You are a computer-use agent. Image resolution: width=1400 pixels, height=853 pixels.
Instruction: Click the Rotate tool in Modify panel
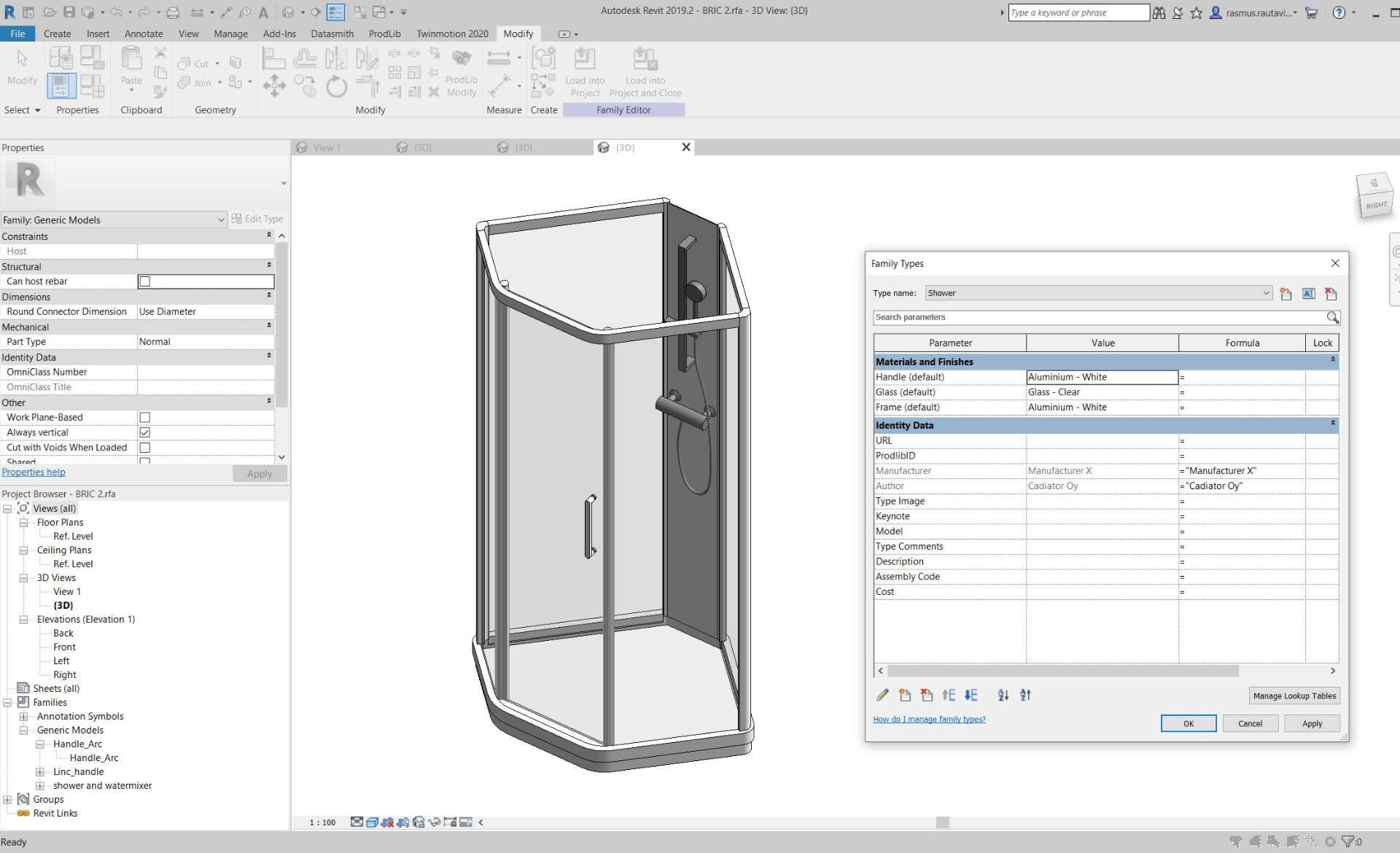tap(336, 86)
